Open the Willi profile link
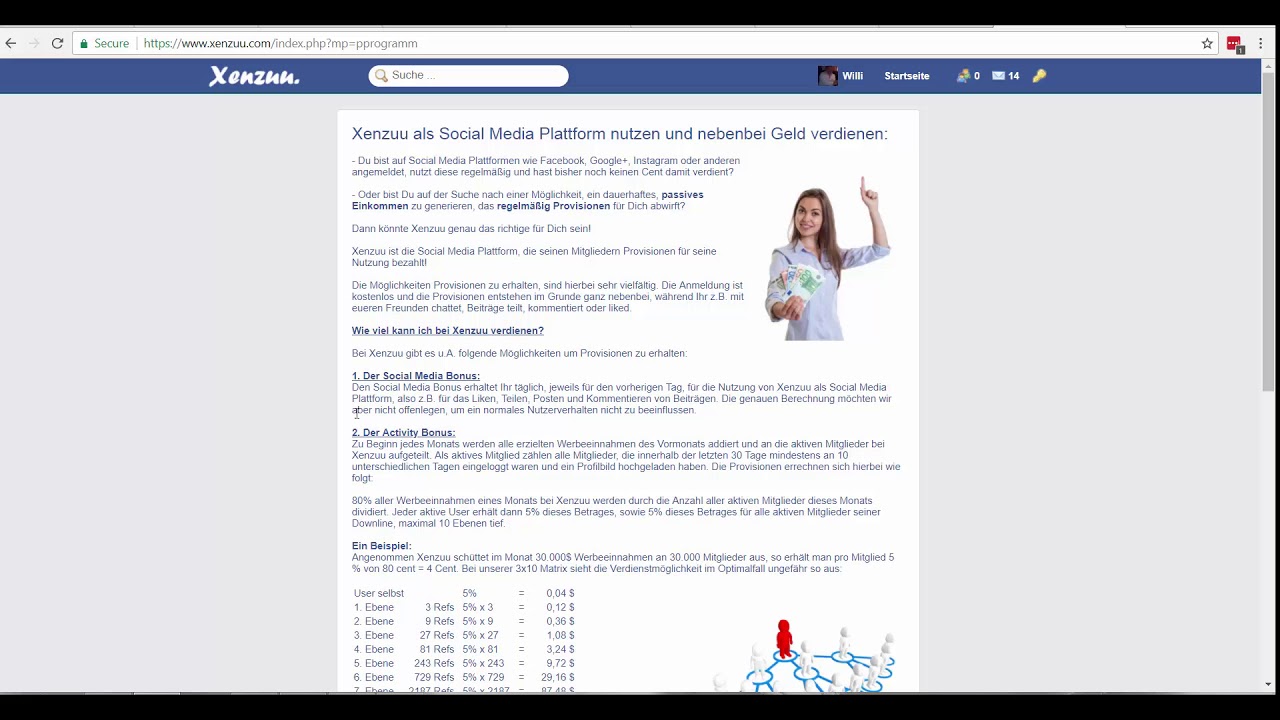The image size is (1280, 720). 852,76
